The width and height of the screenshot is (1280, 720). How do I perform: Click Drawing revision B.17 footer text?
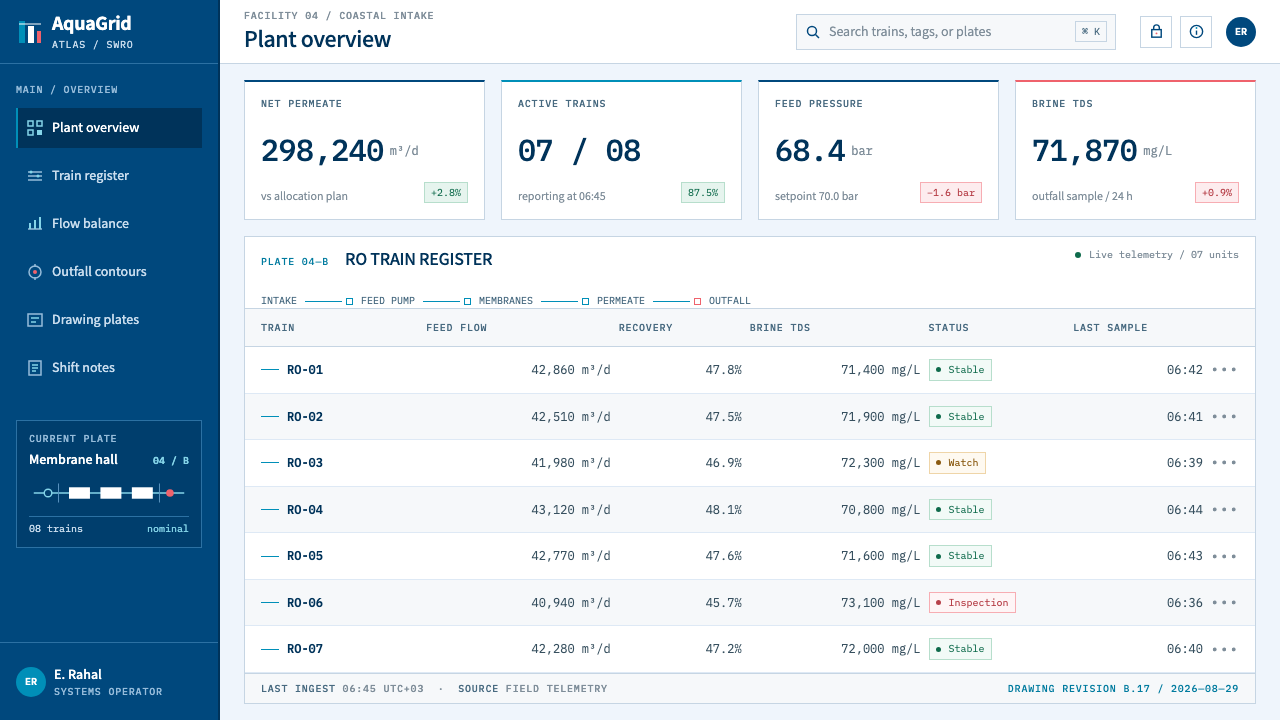click(1123, 689)
